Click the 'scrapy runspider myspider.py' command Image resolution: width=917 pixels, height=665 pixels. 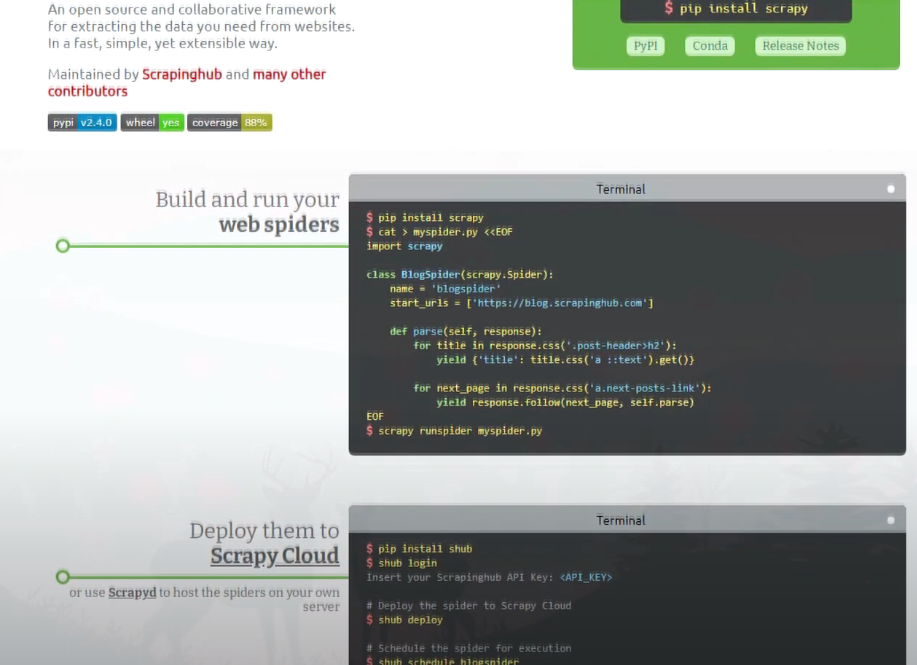coord(454,430)
